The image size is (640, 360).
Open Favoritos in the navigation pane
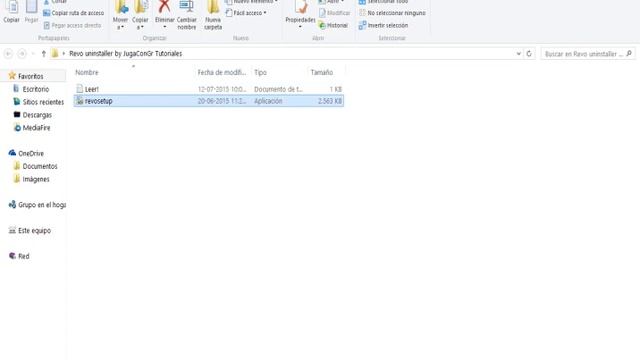[x=31, y=76]
